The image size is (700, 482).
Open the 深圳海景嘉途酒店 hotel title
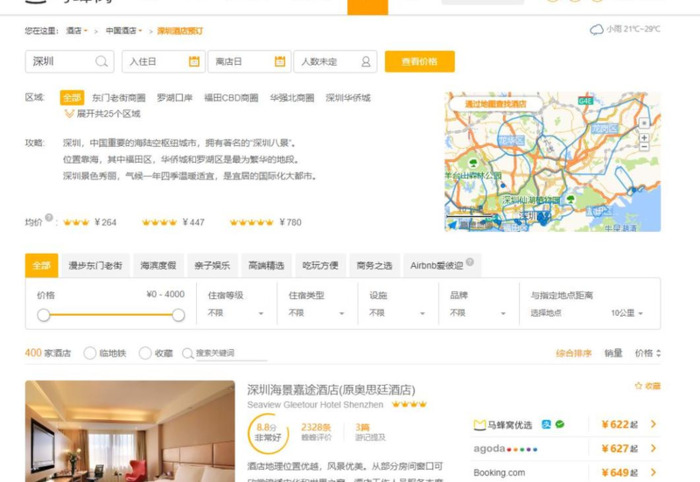click(x=331, y=390)
